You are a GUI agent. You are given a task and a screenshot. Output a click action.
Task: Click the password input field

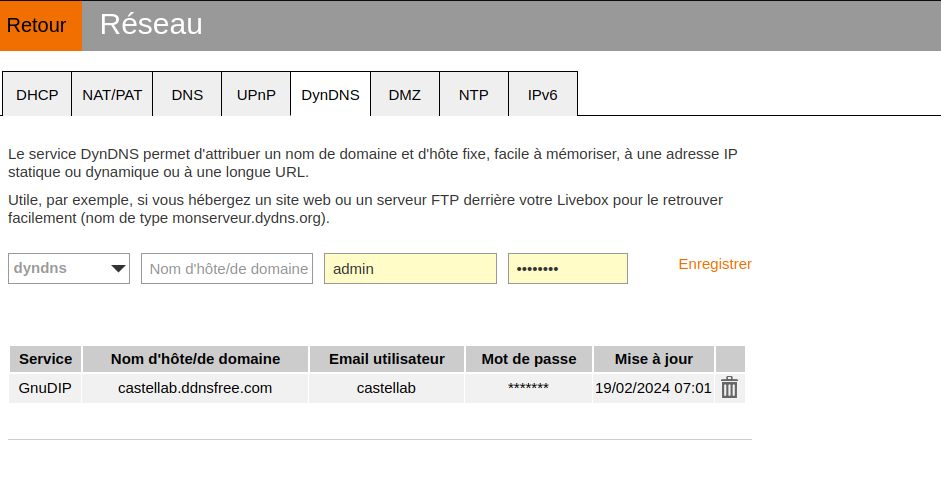pyautogui.click(x=567, y=268)
